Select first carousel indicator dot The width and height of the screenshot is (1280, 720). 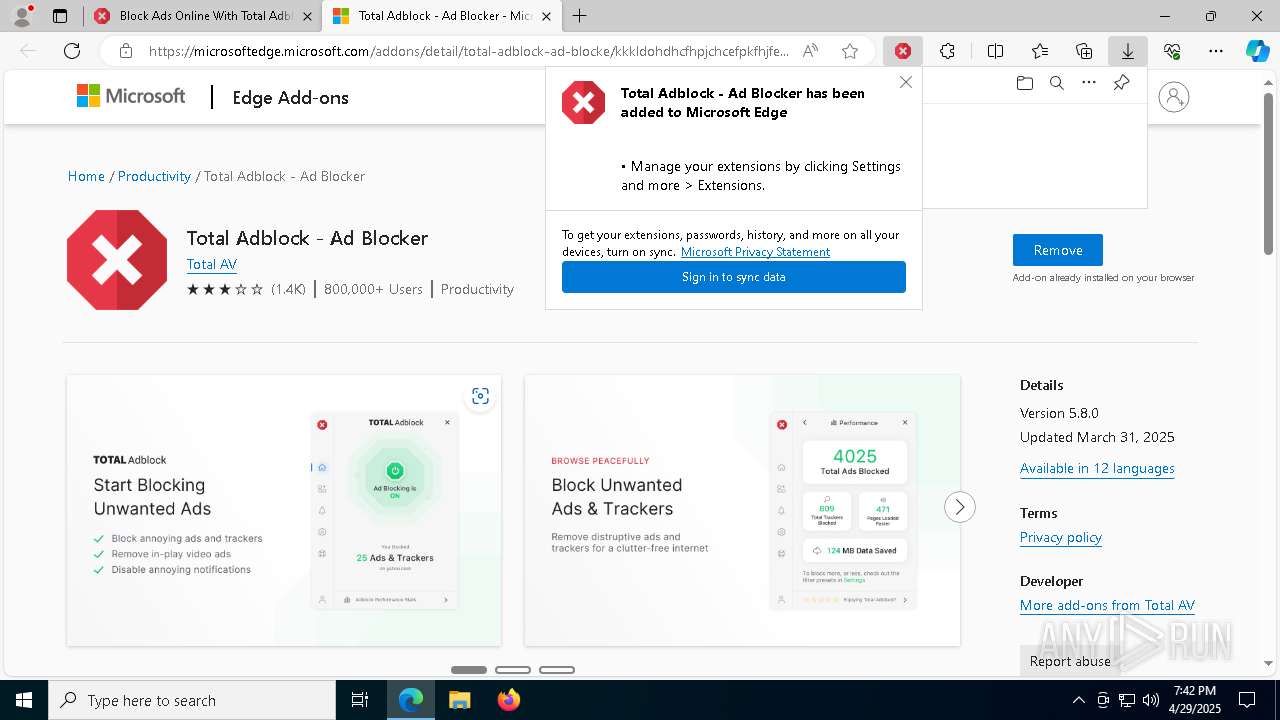pos(469,670)
